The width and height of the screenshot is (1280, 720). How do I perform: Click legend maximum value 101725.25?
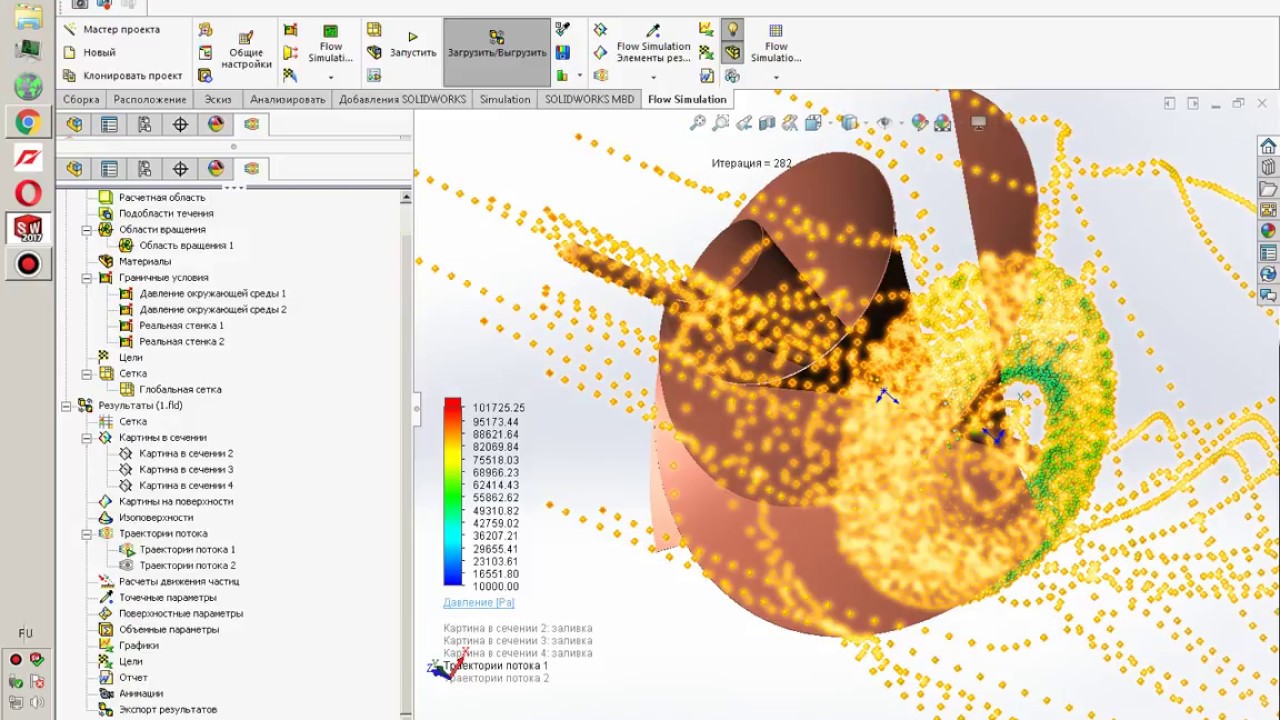pyautogui.click(x=499, y=408)
